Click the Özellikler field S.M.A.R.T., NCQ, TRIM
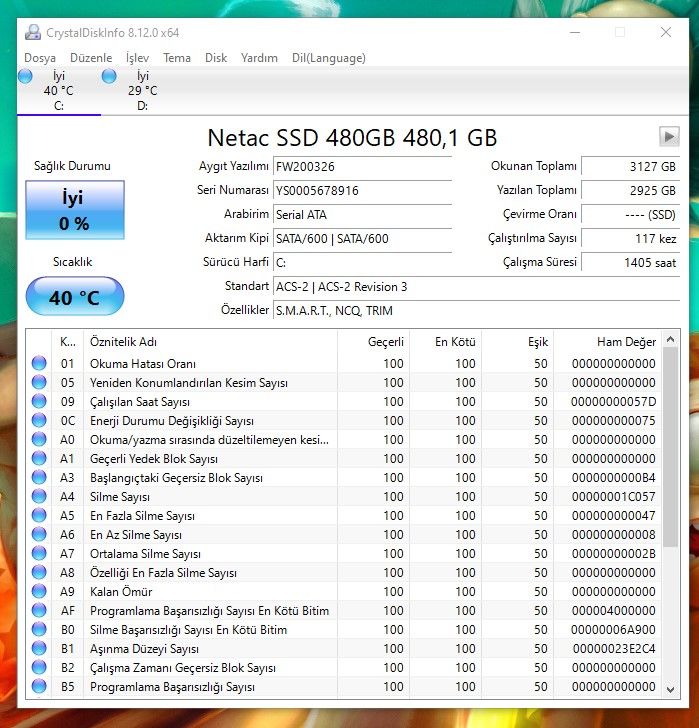The image size is (699, 728). tap(476, 310)
